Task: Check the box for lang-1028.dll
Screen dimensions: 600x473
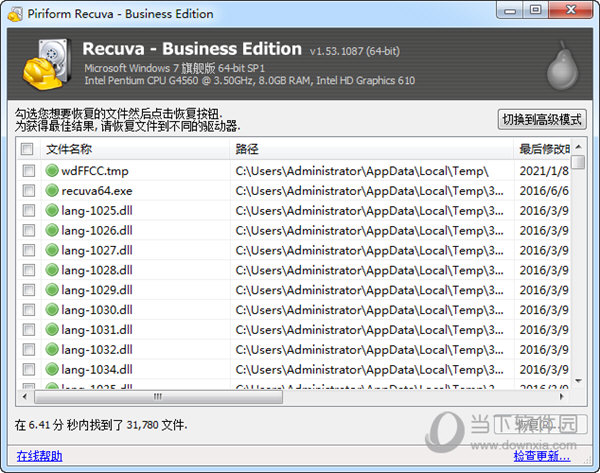Action: coord(29,270)
